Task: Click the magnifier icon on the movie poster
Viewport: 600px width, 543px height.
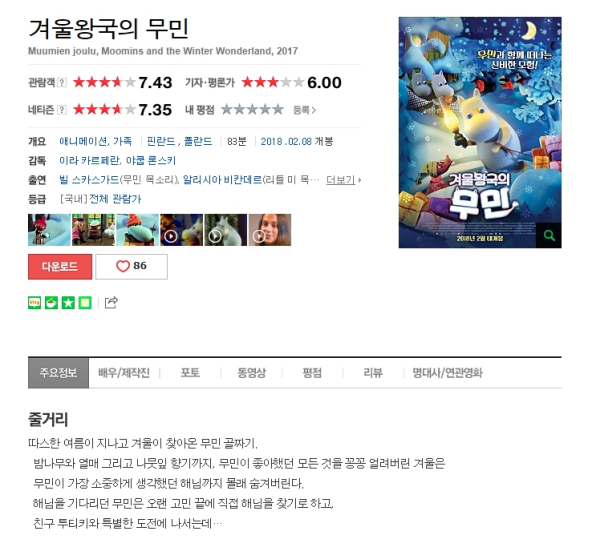Action: click(549, 235)
